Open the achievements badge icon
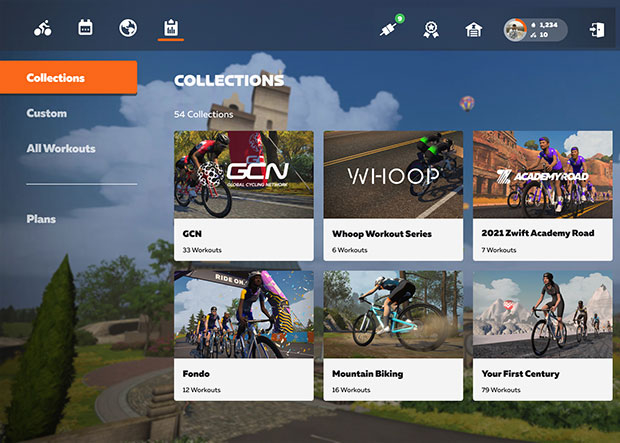The height and width of the screenshot is (443, 620). coord(431,30)
